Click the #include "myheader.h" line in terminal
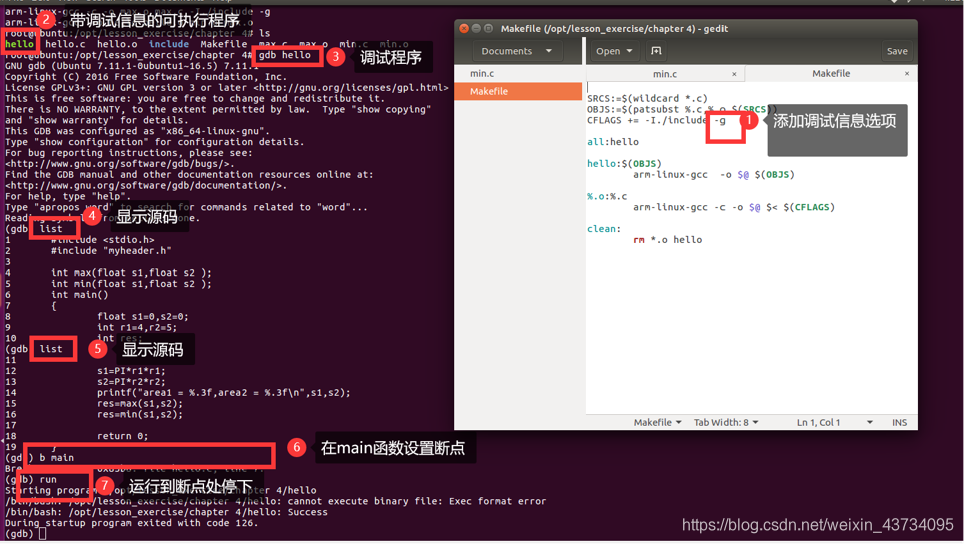964x544 pixels. point(111,251)
